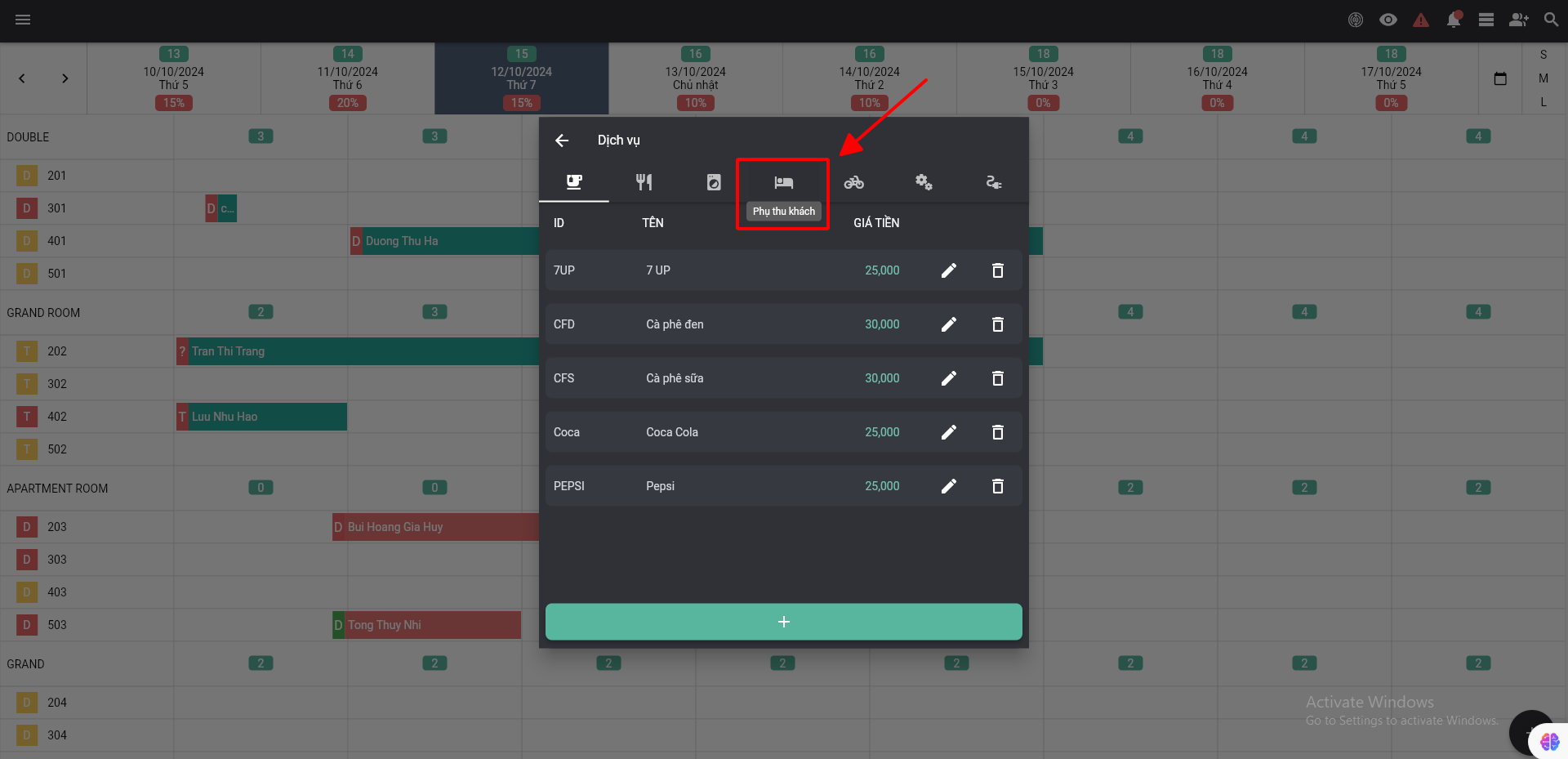
Task: Edit the Cà phê sữa service
Action: pos(949,378)
